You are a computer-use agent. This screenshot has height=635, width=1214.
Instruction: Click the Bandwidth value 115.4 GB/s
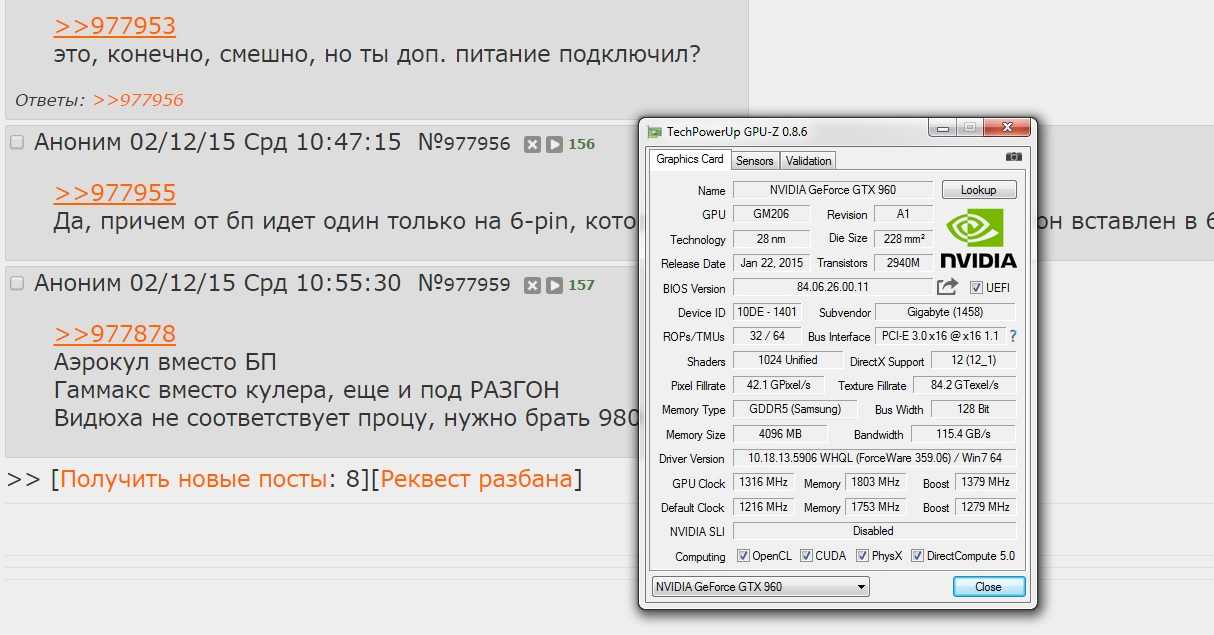pos(962,434)
